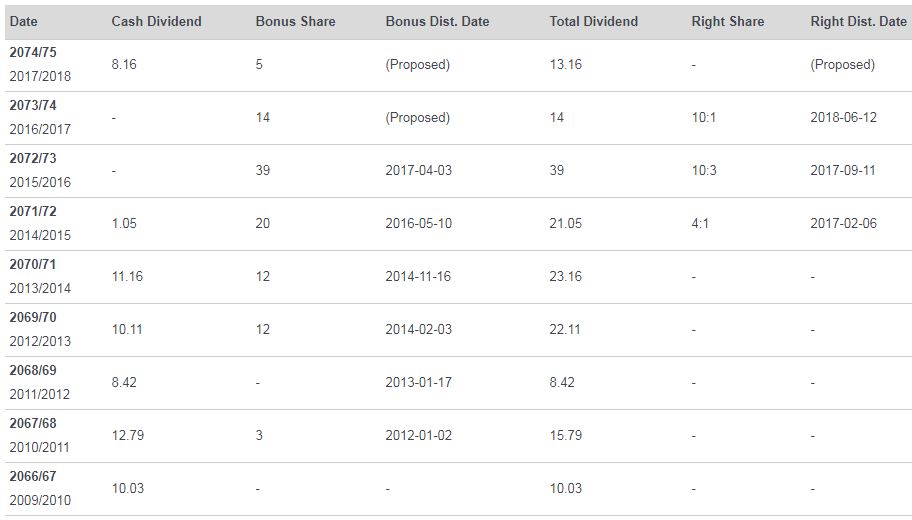Click the Bonus Share column header
Screen dimensions: 912x520
295,22
